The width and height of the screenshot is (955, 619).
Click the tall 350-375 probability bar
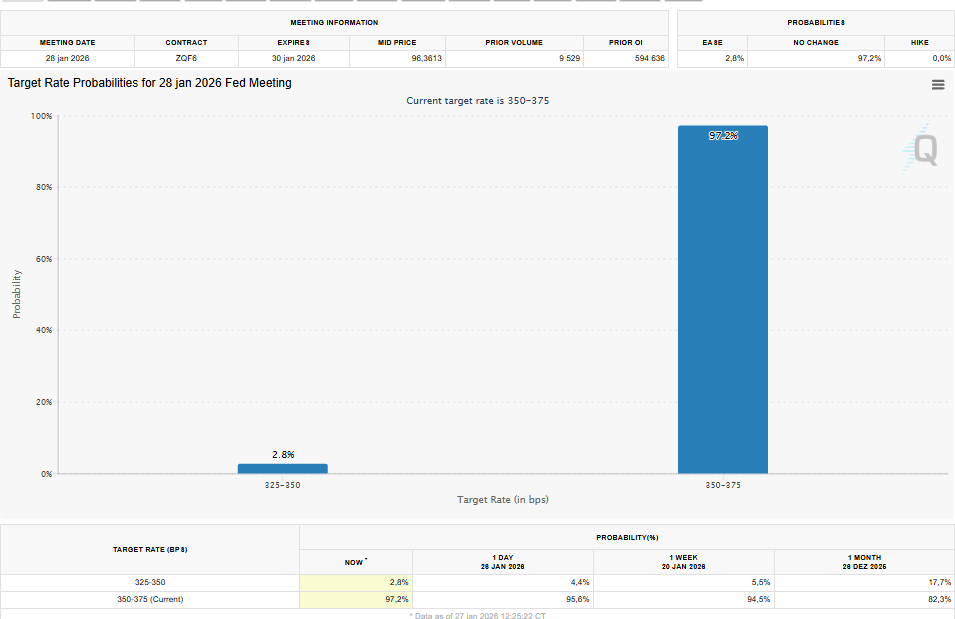pos(722,300)
